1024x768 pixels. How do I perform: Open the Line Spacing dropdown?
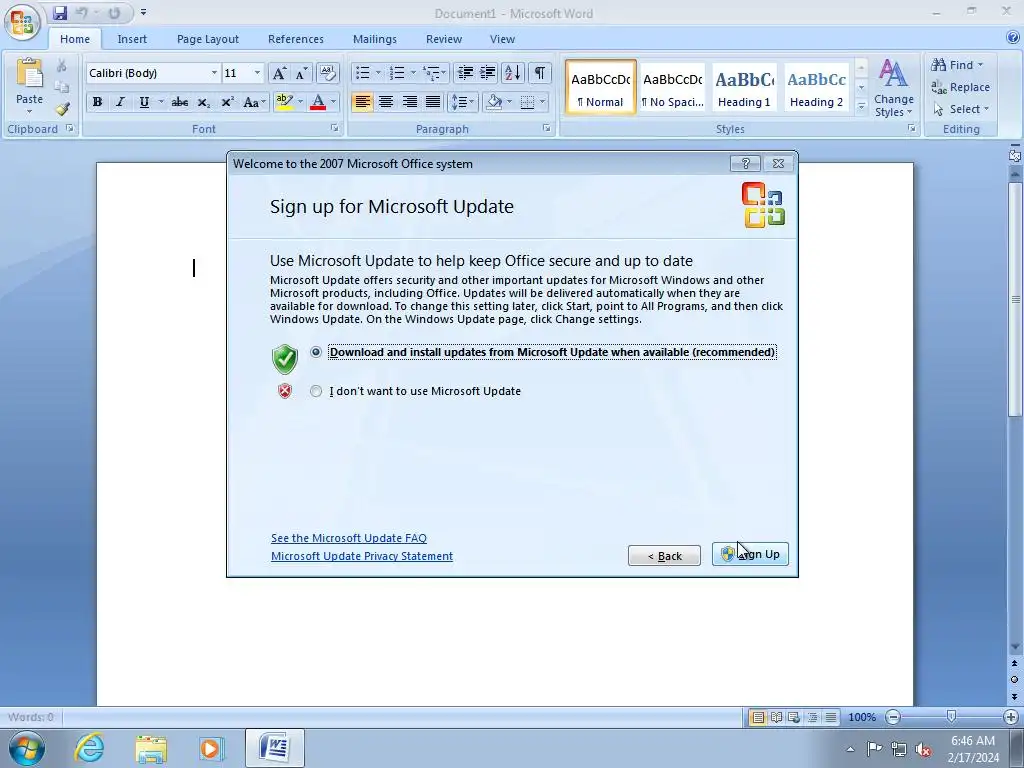point(462,102)
